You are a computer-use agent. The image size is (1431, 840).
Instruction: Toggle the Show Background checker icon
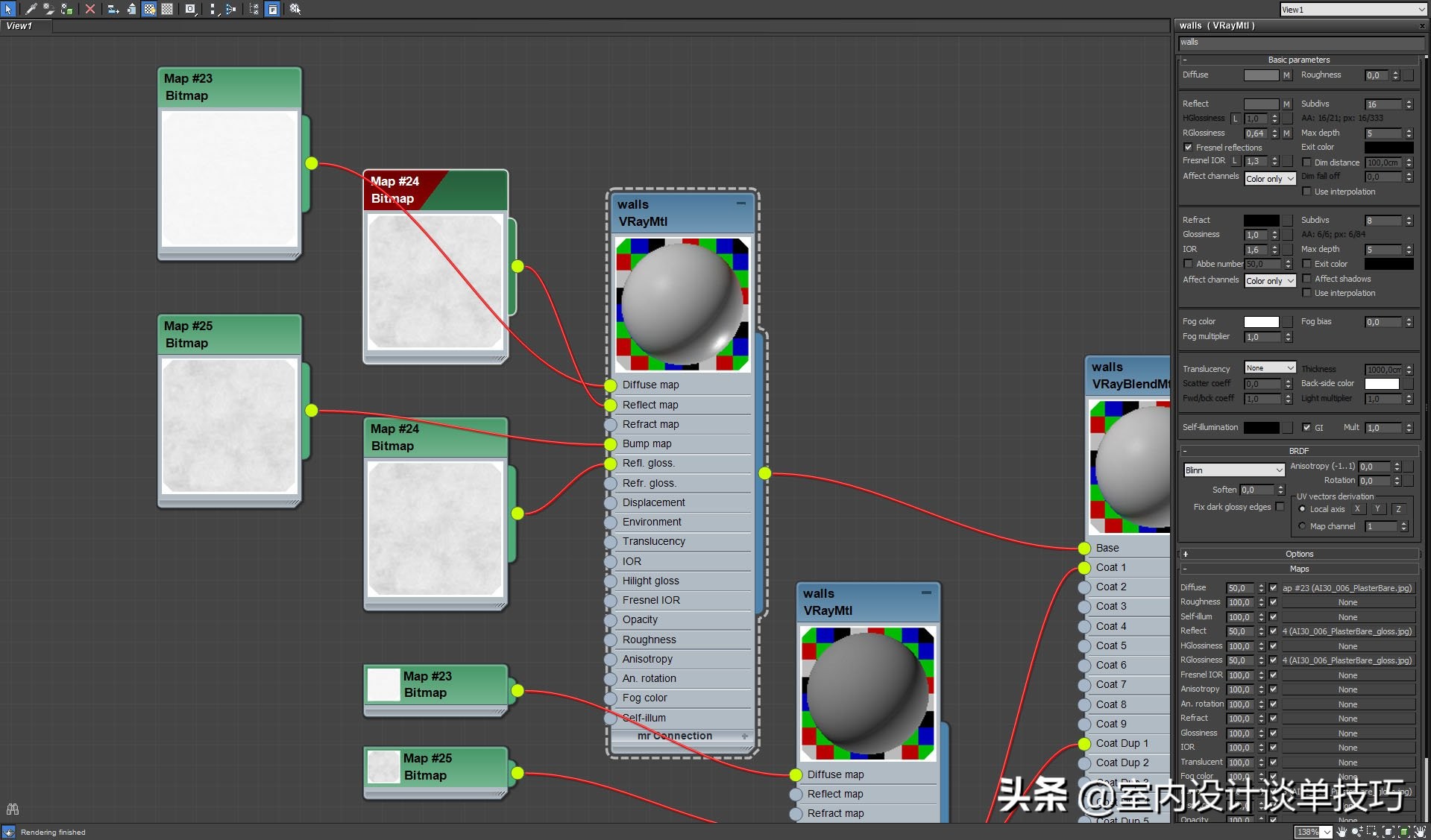[149, 9]
